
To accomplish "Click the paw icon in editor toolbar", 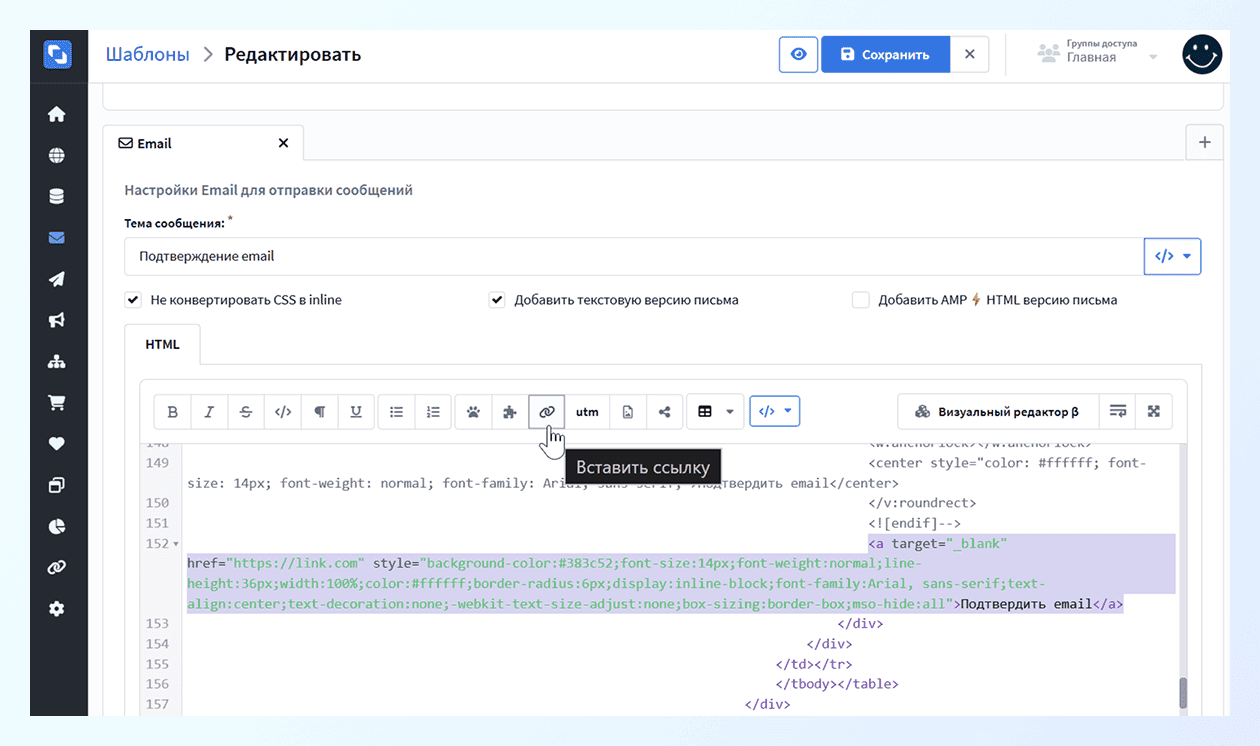I will tap(473, 412).
